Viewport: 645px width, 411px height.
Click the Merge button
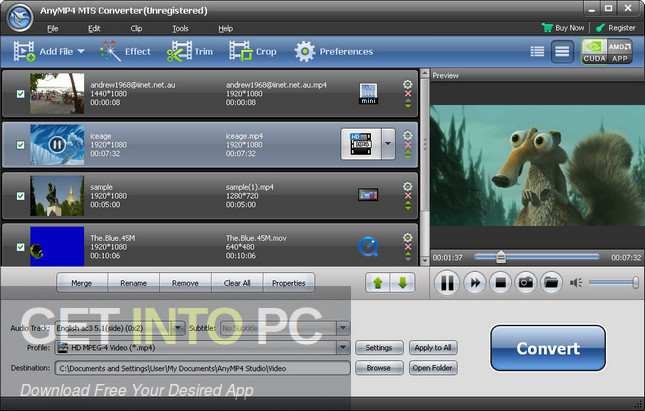[x=81, y=283]
